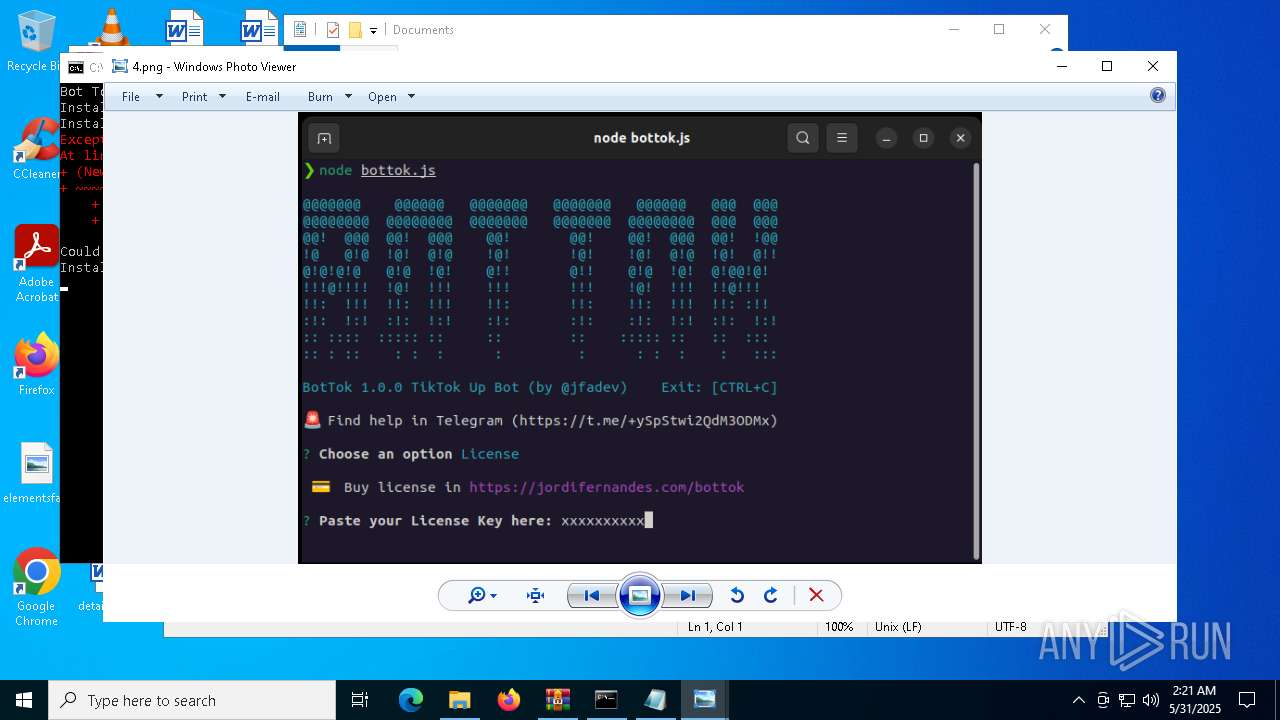This screenshot has width=1280, height=720.
Task: Open Documents quick access toolbar dropdown
Action: [x=373, y=31]
